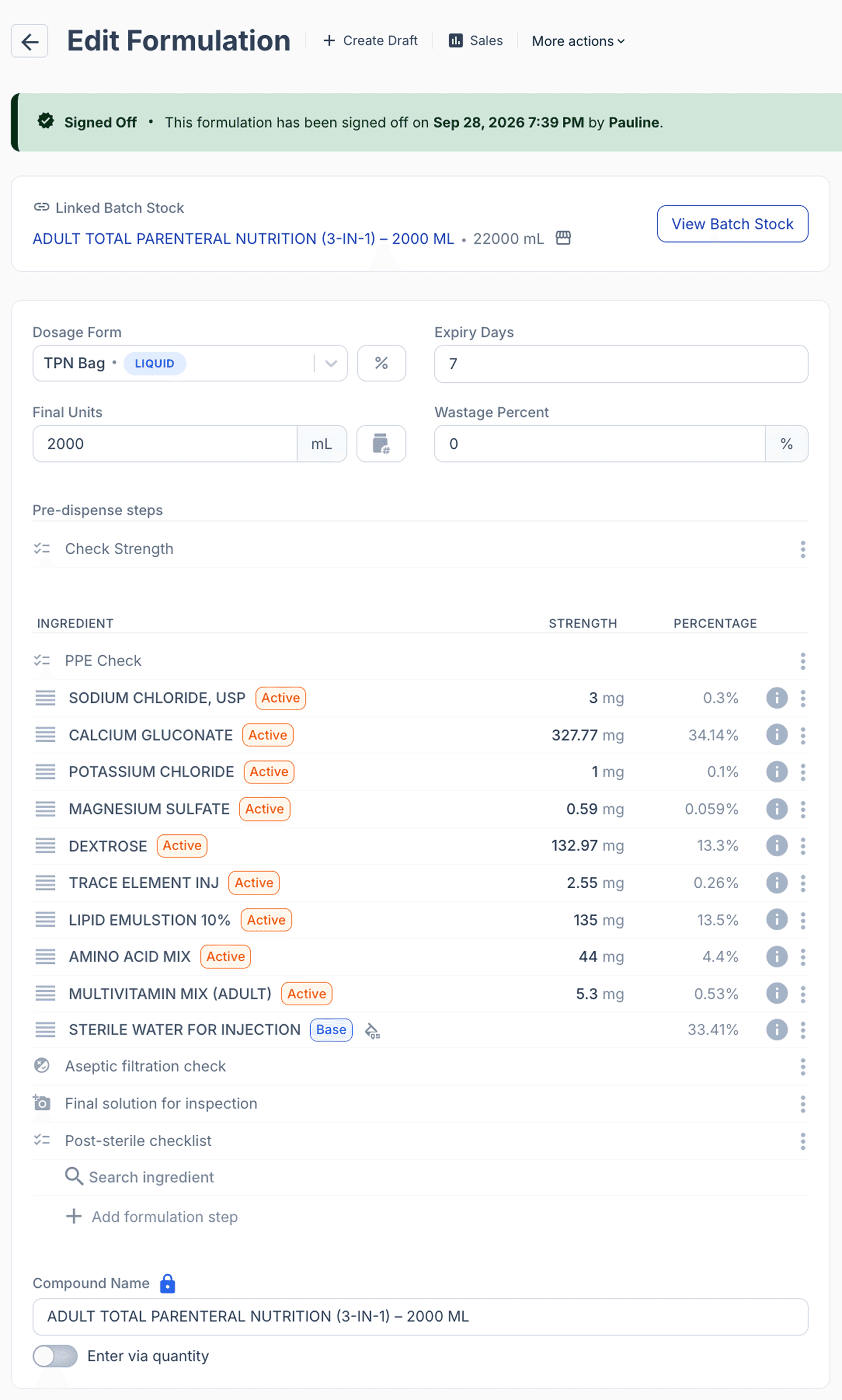The width and height of the screenshot is (842, 1400).
Task: Click the Wastage Percent field
Action: (600, 444)
